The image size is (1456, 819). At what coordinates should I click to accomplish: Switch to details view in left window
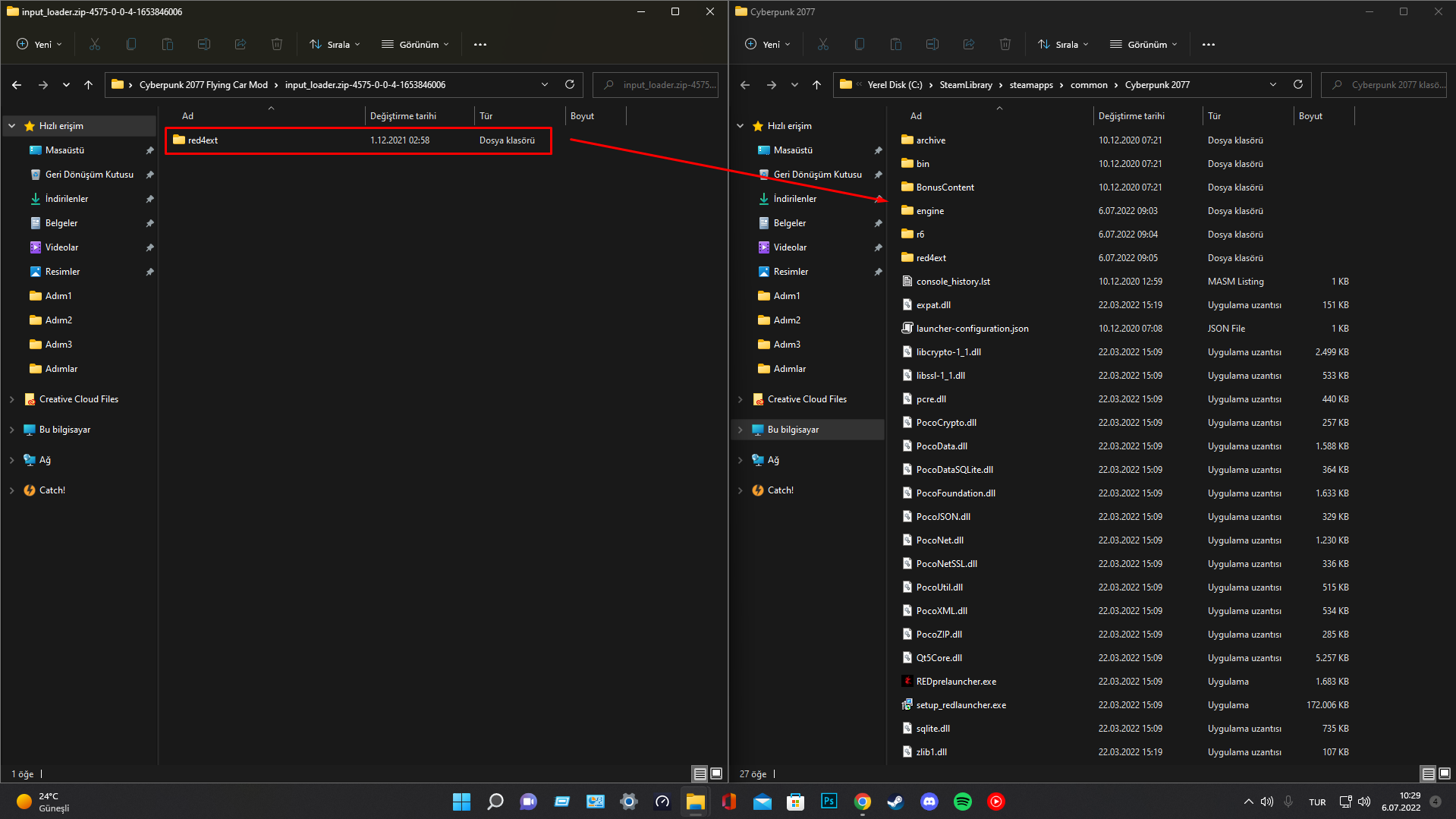[x=700, y=773]
